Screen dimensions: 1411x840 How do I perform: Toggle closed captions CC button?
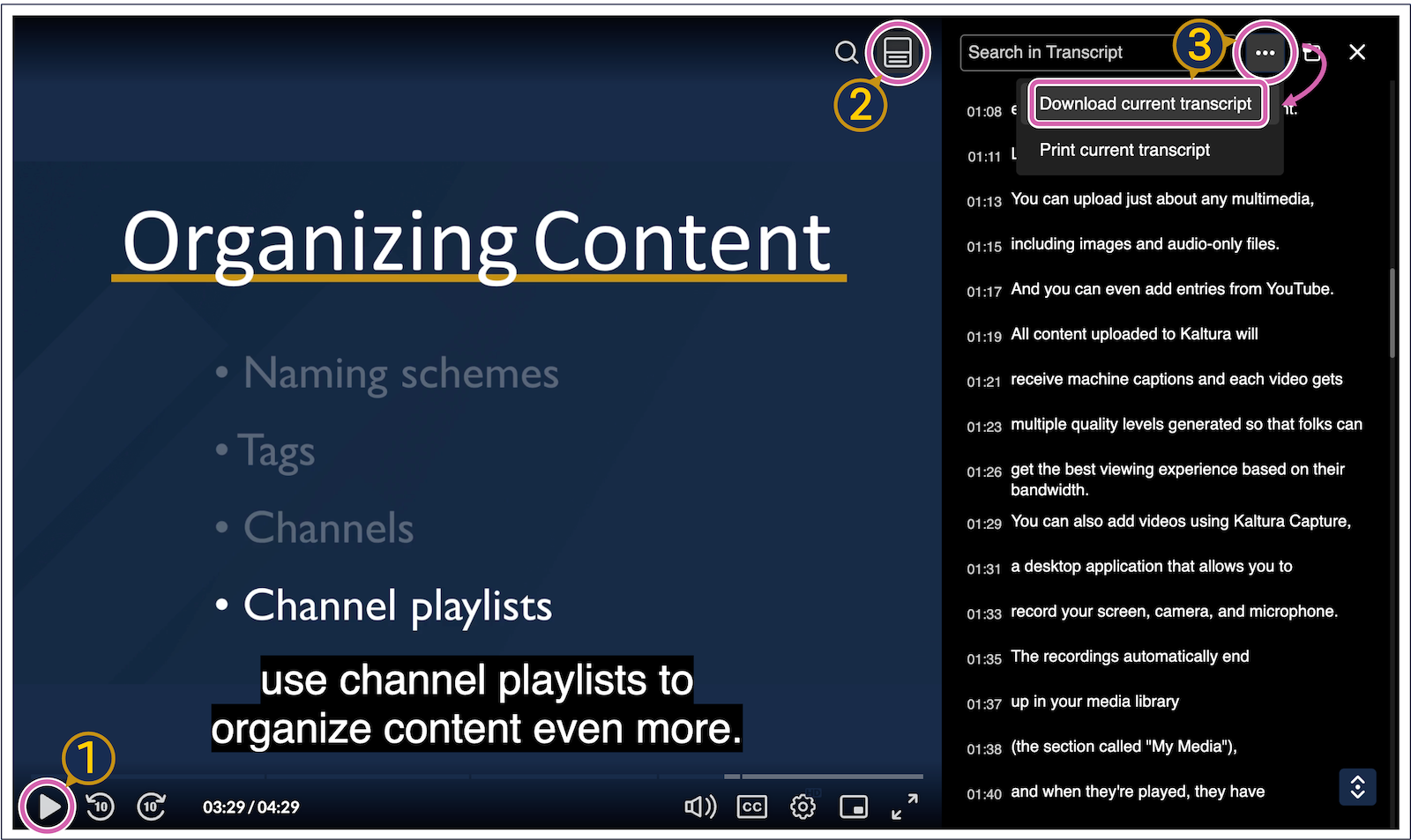(751, 806)
